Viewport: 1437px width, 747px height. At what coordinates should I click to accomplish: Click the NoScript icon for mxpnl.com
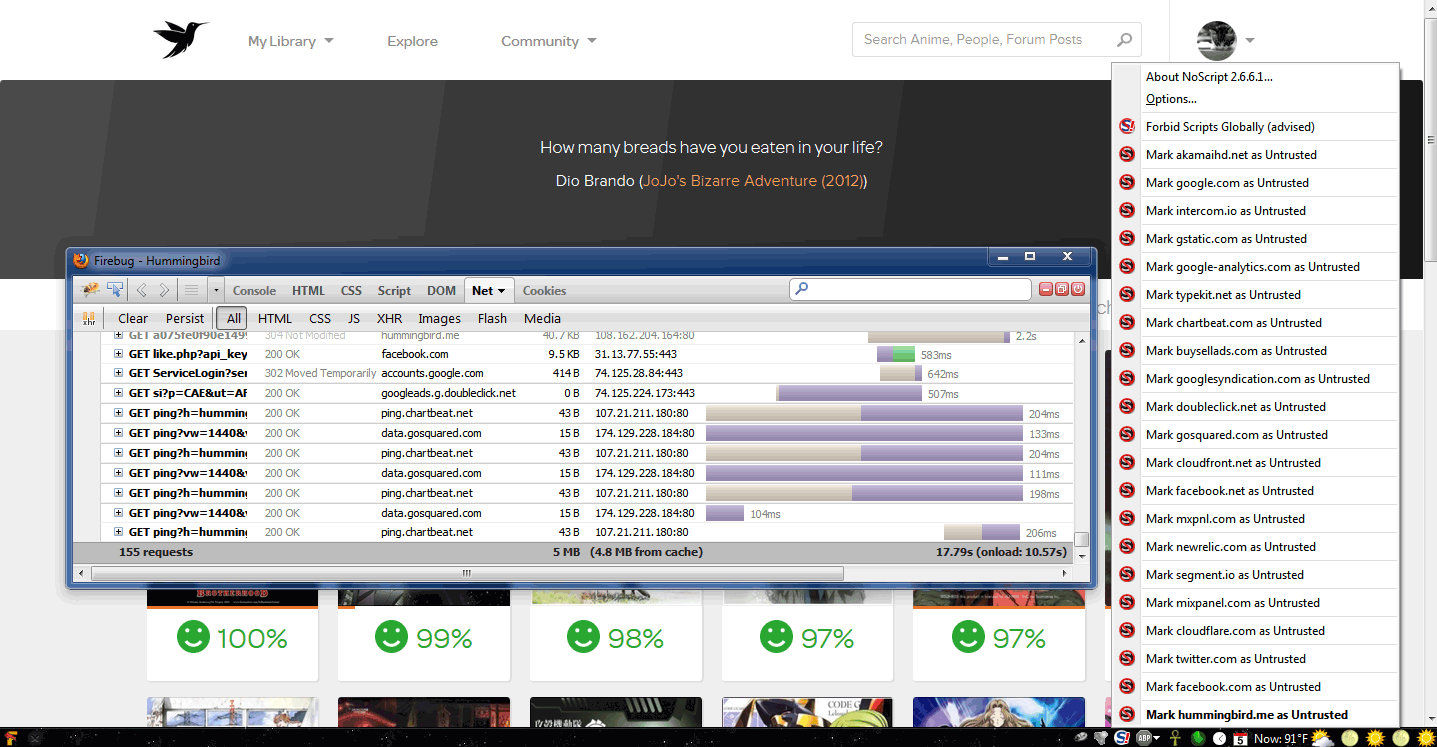(x=1127, y=519)
